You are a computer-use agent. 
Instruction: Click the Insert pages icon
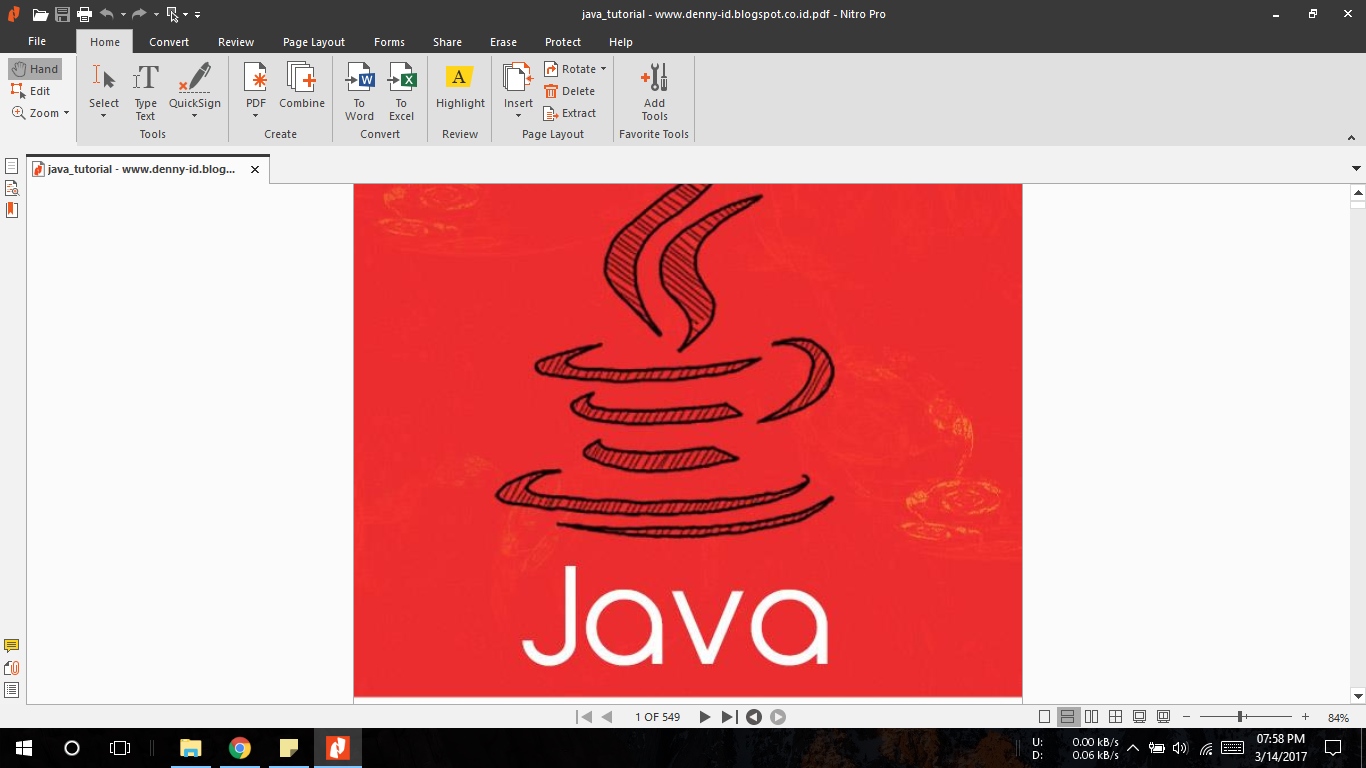tap(518, 77)
